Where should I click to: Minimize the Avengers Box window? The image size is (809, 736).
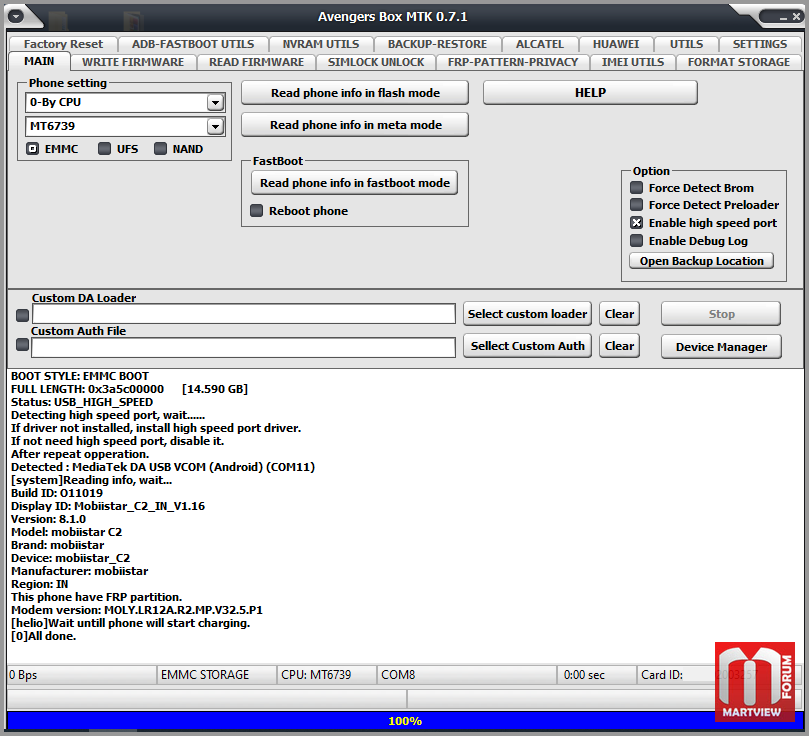[783, 17]
